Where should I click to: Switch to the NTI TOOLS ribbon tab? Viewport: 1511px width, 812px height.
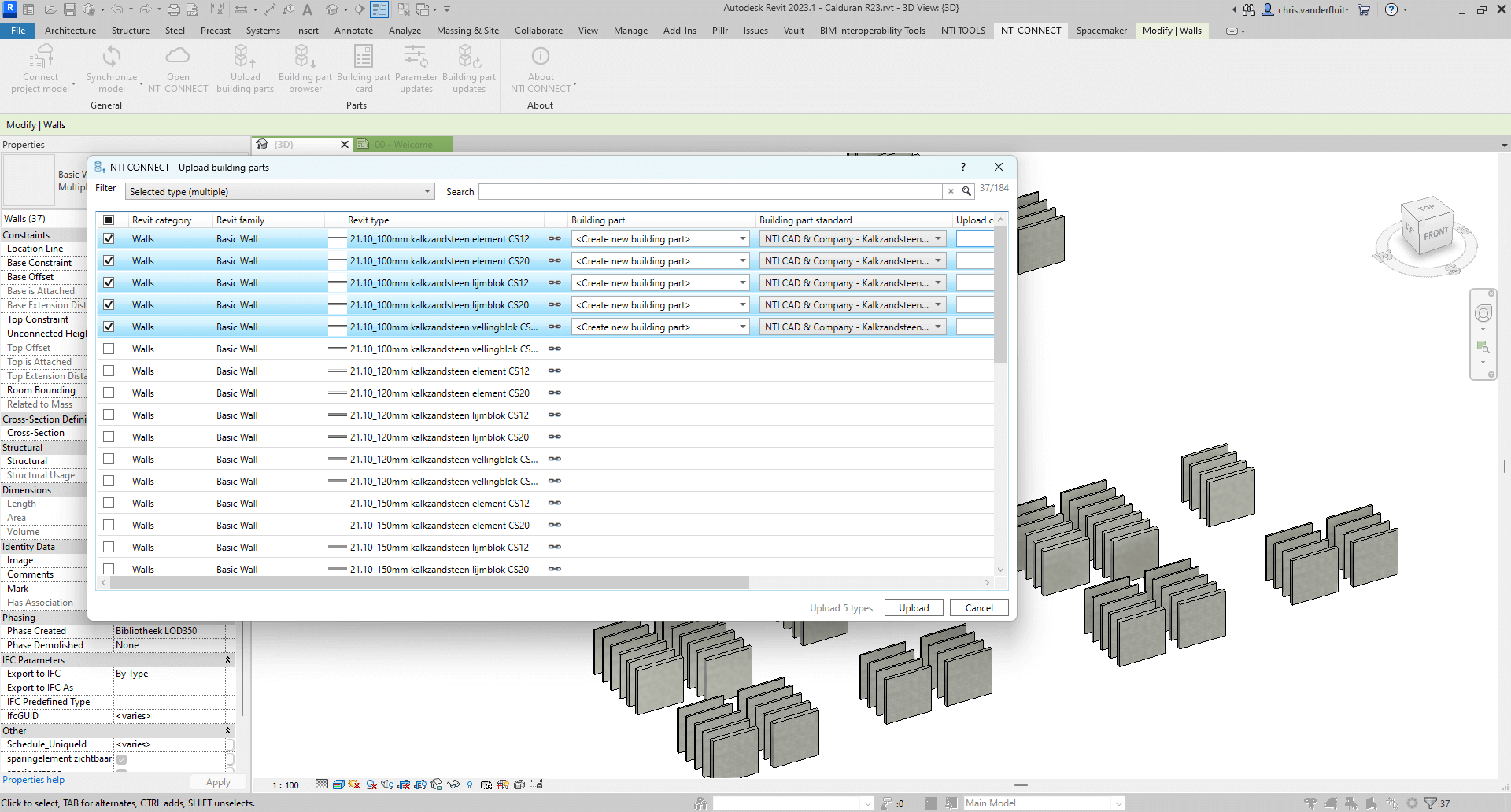point(963,31)
